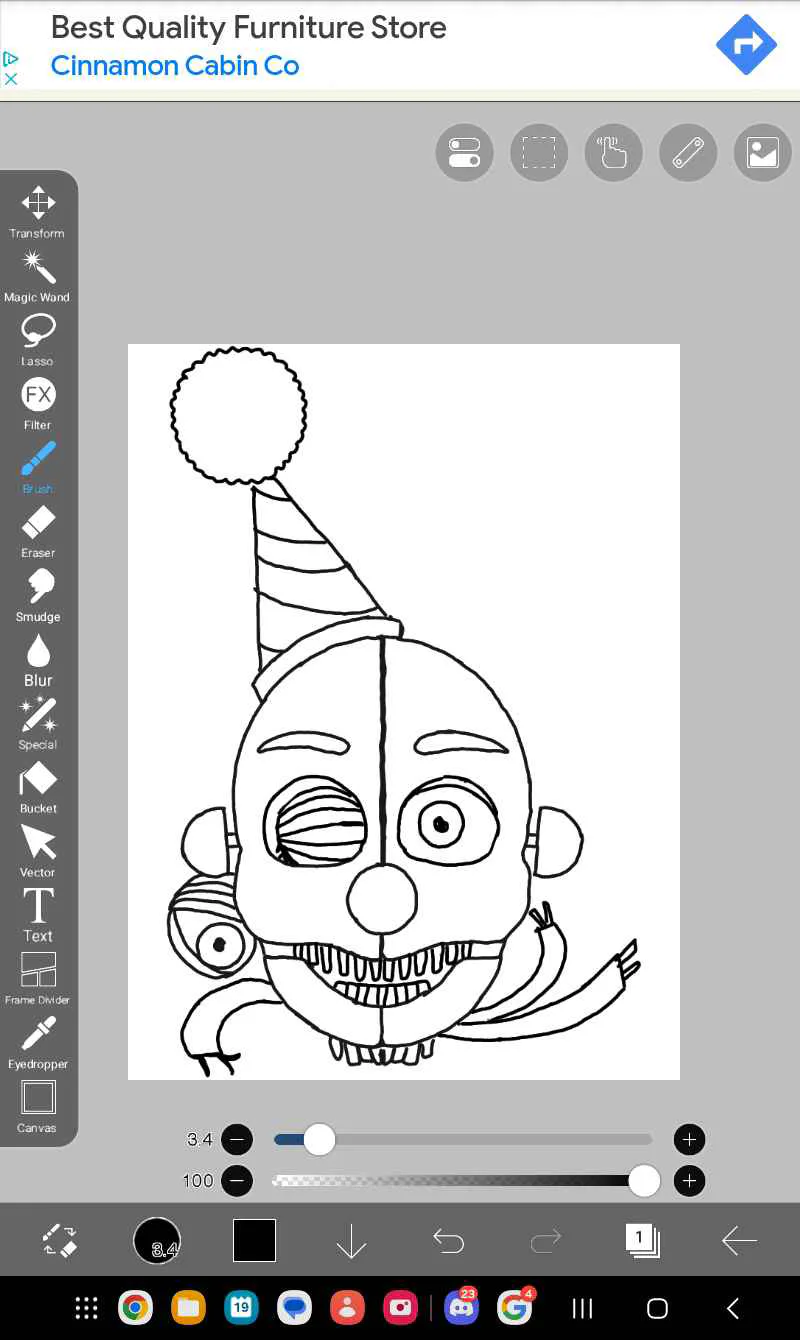The height and width of the screenshot is (1340, 800).
Task: Decrease brush thickness with minus button
Action: click(237, 1139)
